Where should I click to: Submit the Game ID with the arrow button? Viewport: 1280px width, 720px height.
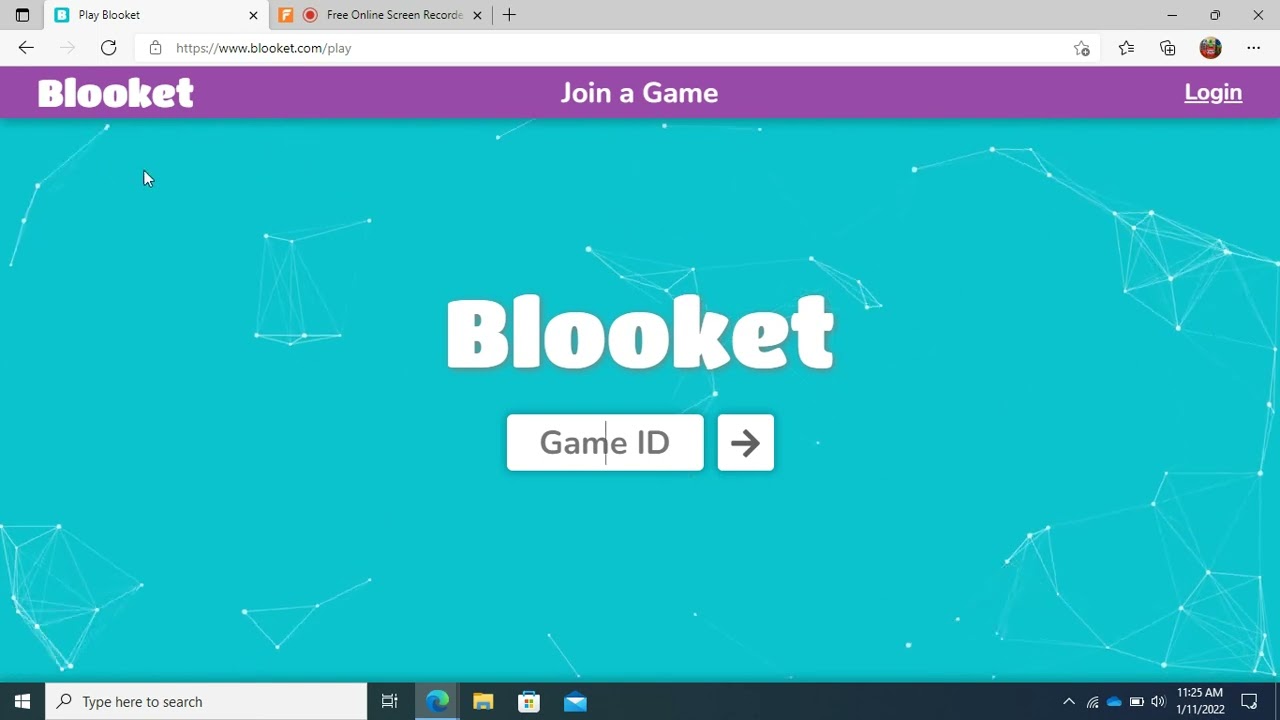click(x=745, y=443)
